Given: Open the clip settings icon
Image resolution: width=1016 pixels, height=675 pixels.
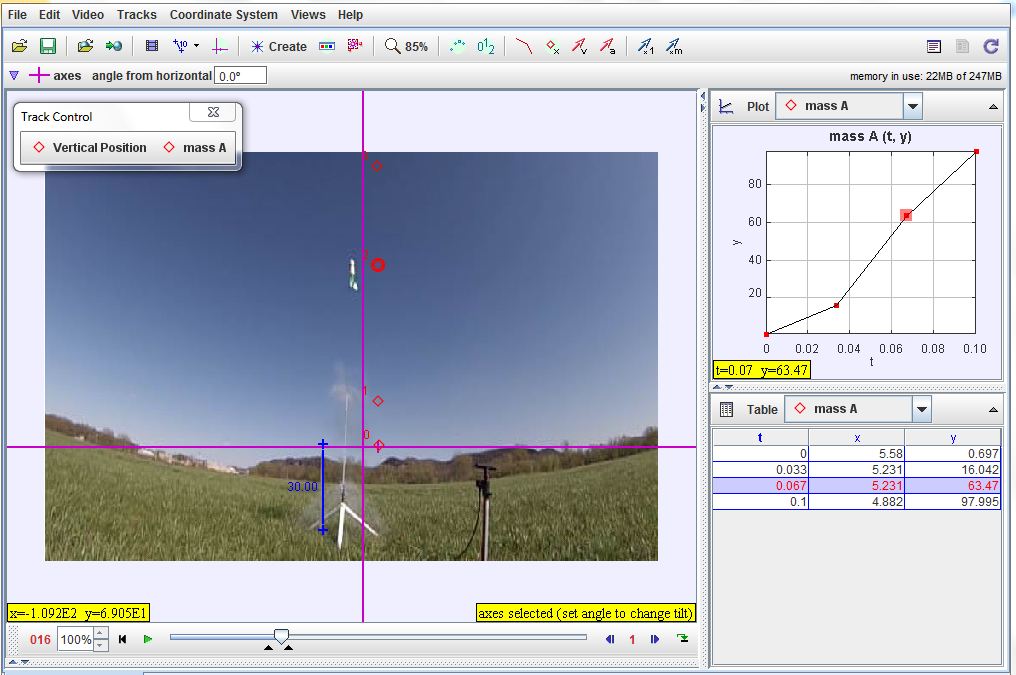Looking at the screenshot, I should point(152,45).
